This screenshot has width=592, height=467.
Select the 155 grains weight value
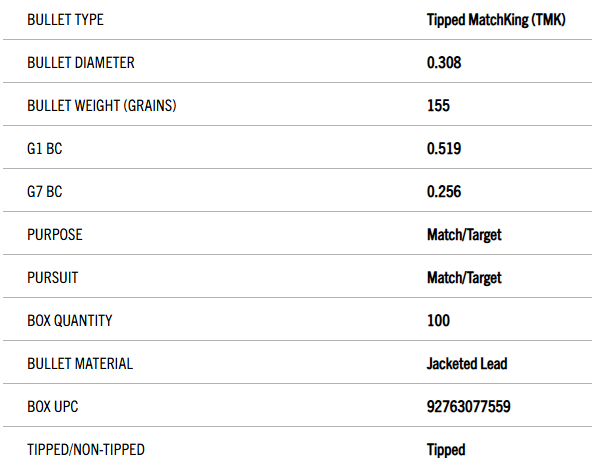(438, 106)
